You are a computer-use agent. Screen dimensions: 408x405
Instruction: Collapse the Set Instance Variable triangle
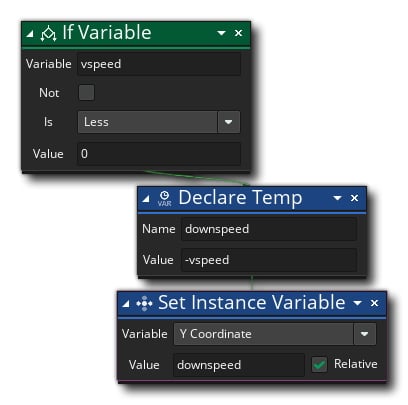coord(126,304)
